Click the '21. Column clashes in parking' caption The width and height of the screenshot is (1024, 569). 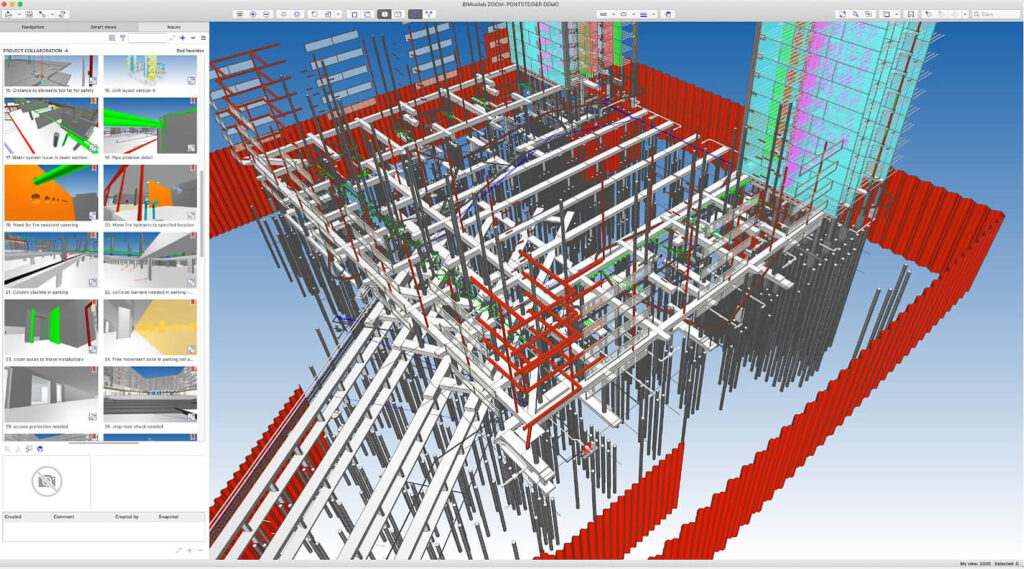[x=37, y=292]
